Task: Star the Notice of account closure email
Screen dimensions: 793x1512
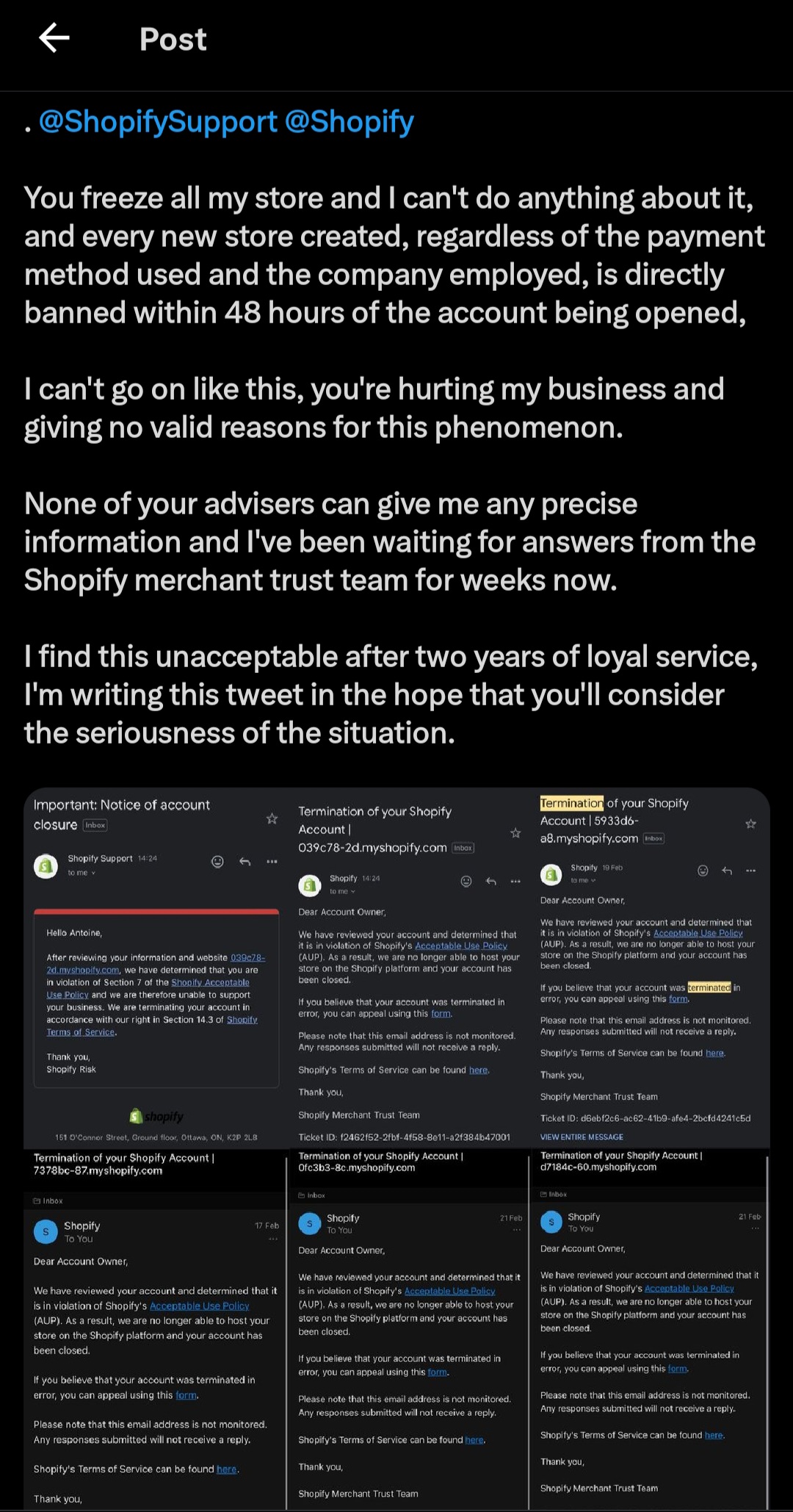Action: [272, 818]
